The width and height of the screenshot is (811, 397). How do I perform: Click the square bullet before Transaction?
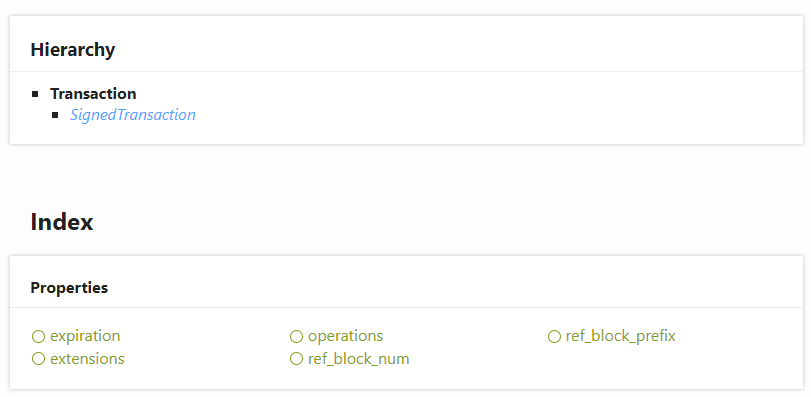35,94
